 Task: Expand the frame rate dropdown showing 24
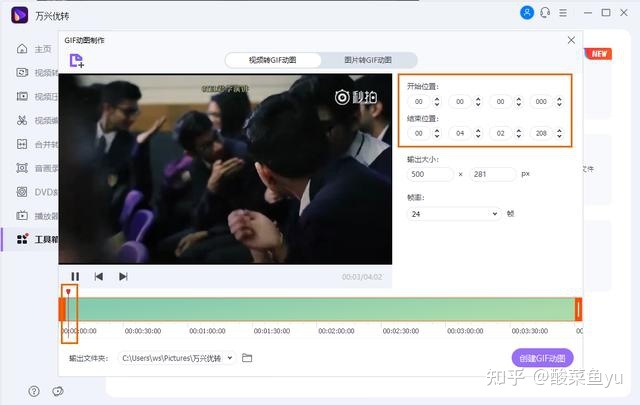tap(454, 214)
